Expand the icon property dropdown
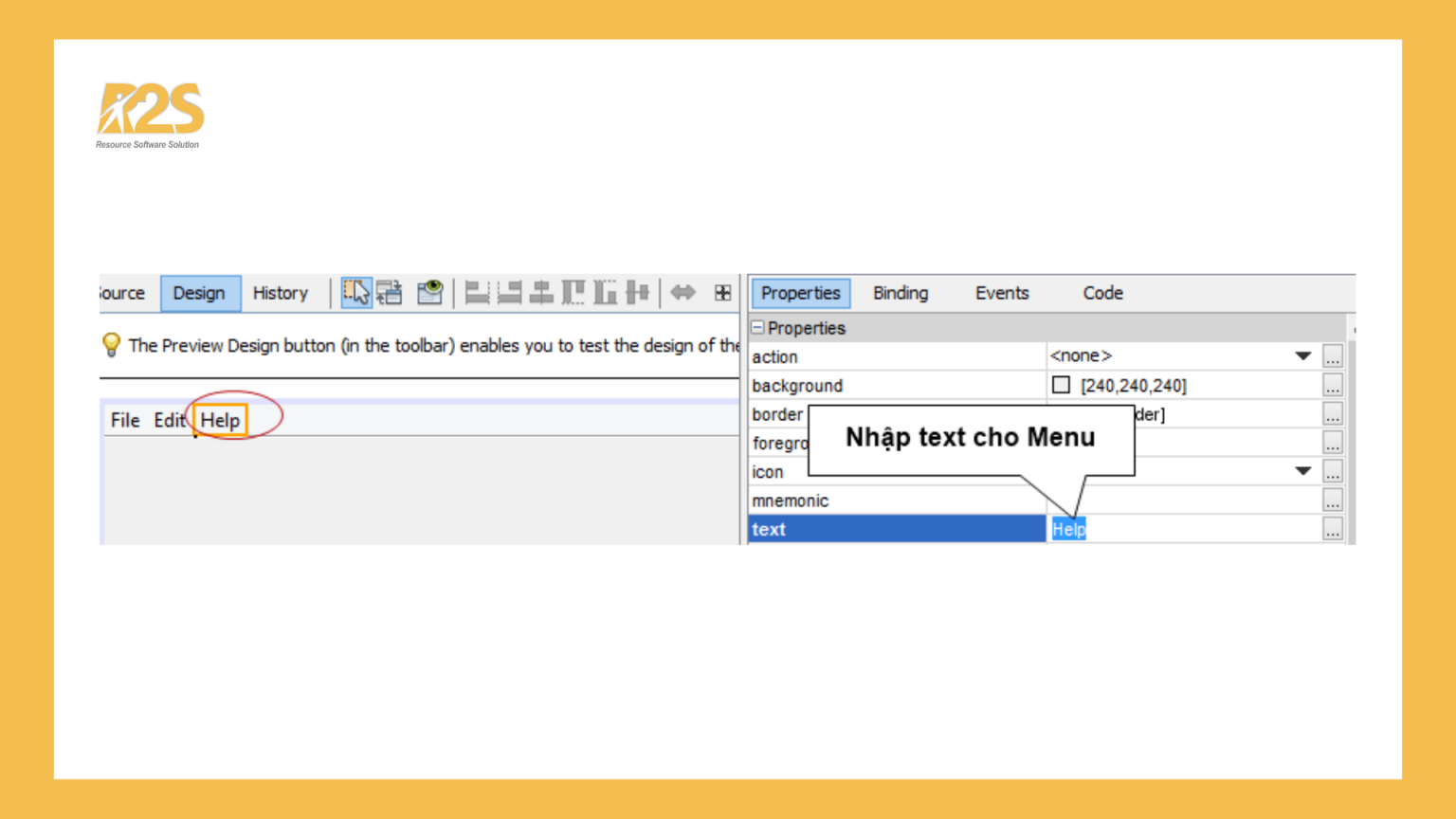 [1302, 471]
